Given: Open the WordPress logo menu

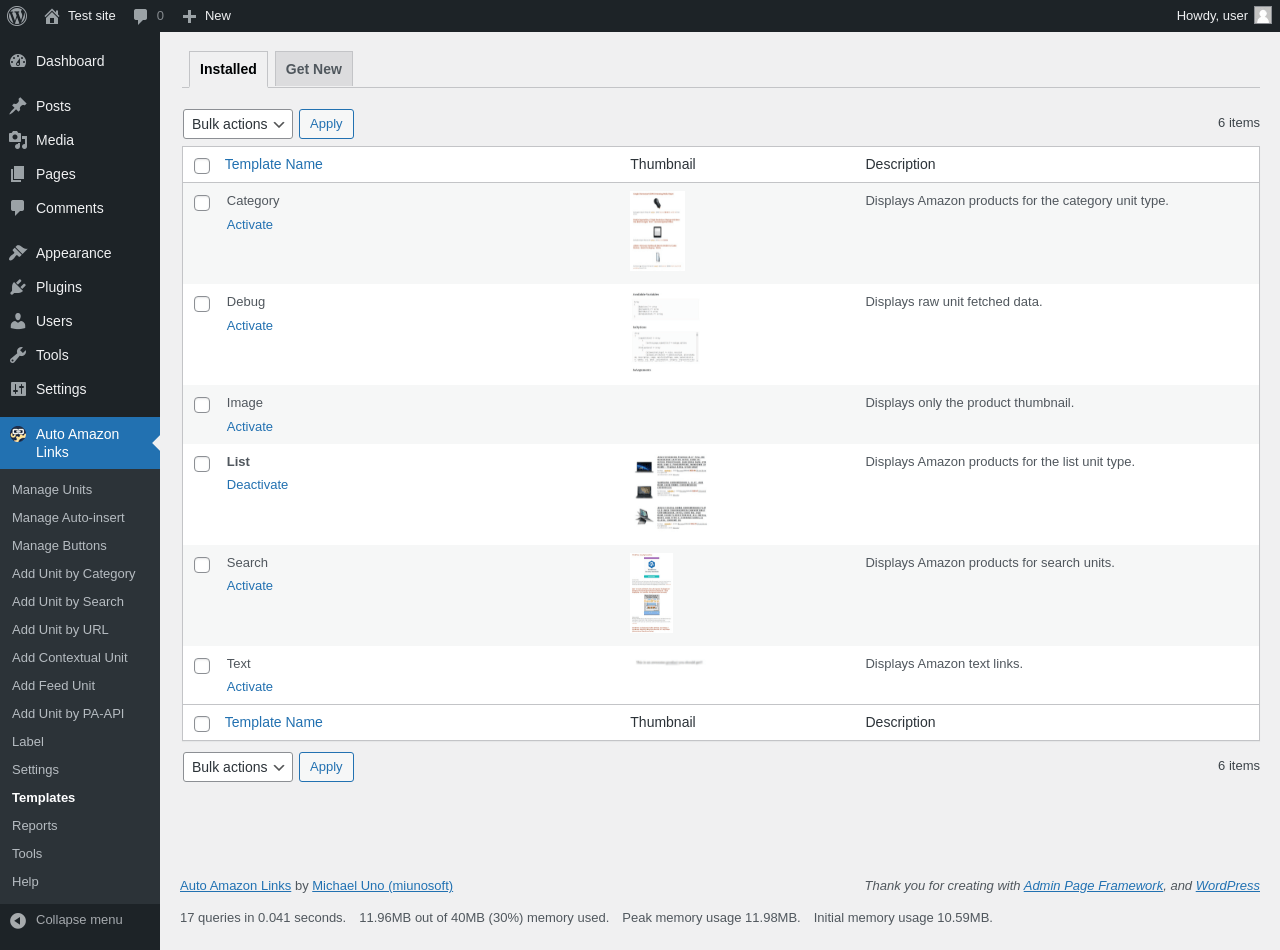Looking at the screenshot, I should pyautogui.click(x=17, y=16).
